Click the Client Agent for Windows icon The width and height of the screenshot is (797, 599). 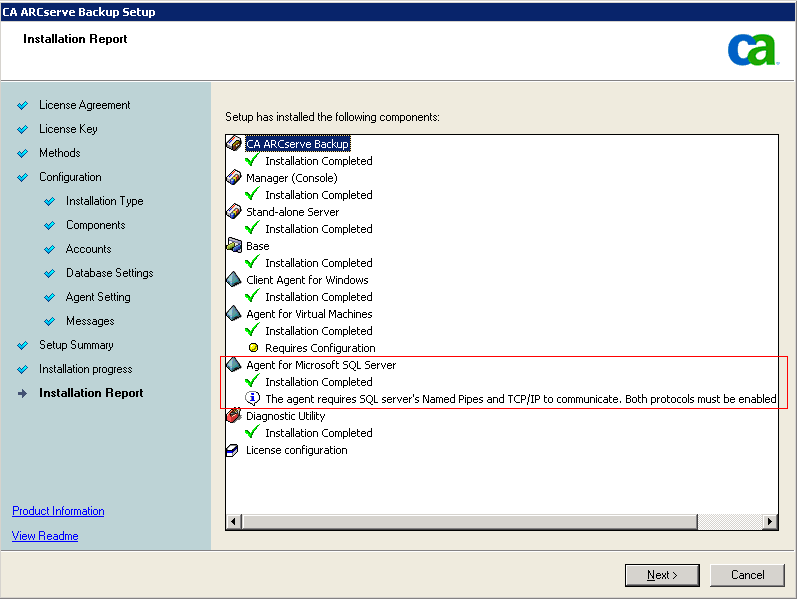click(x=234, y=280)
